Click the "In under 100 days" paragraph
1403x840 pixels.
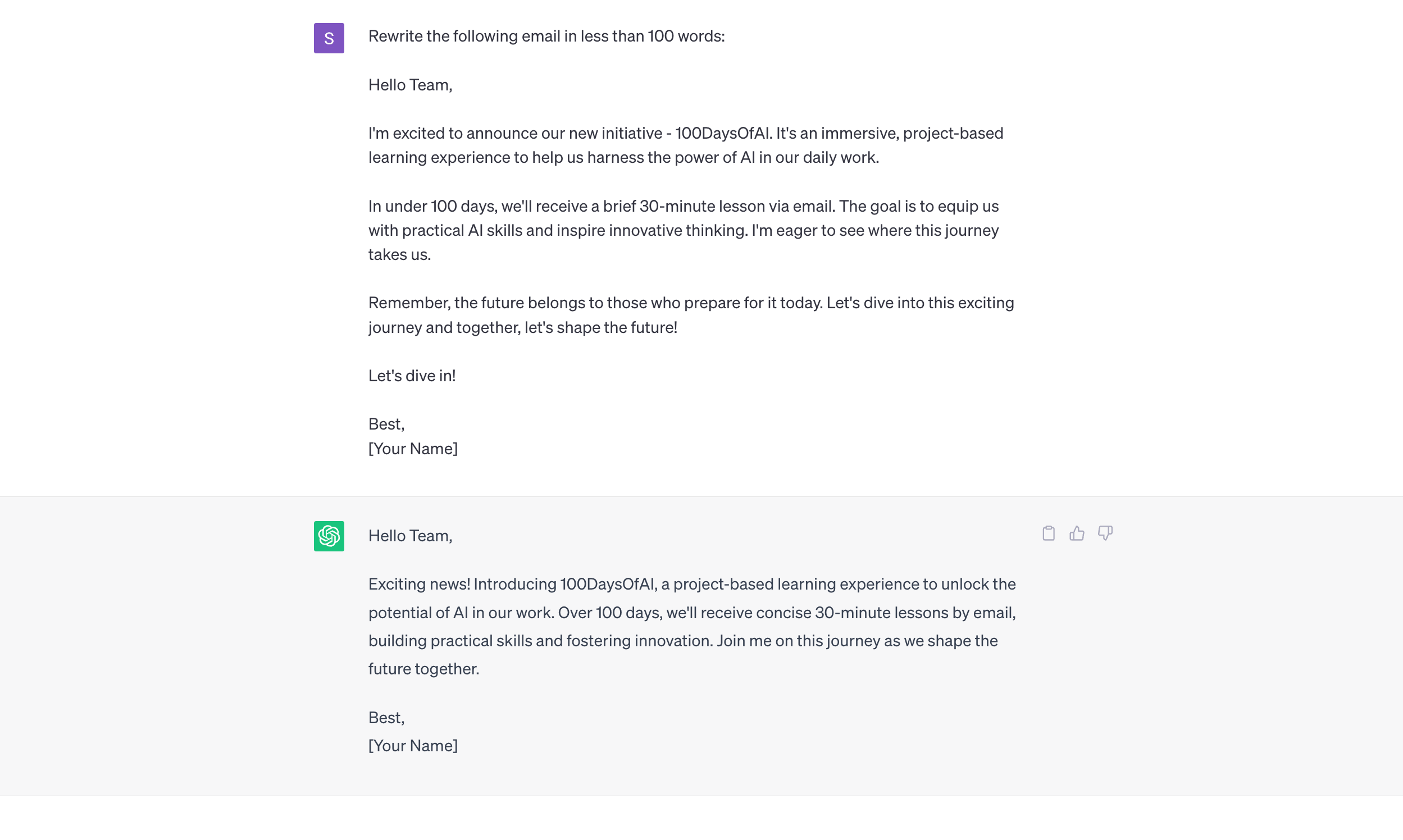point(683,230)
